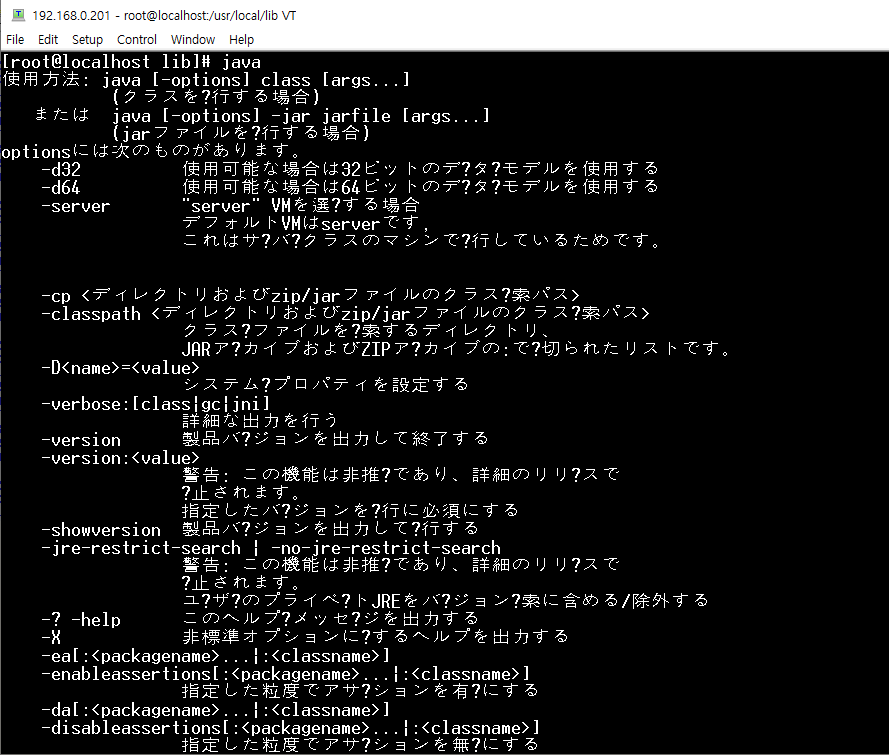Click 'java [-options] -jar jarfile' usage line
Image resolution: width=889 pixels, height=755 pixels.
(x=300, y=116)
